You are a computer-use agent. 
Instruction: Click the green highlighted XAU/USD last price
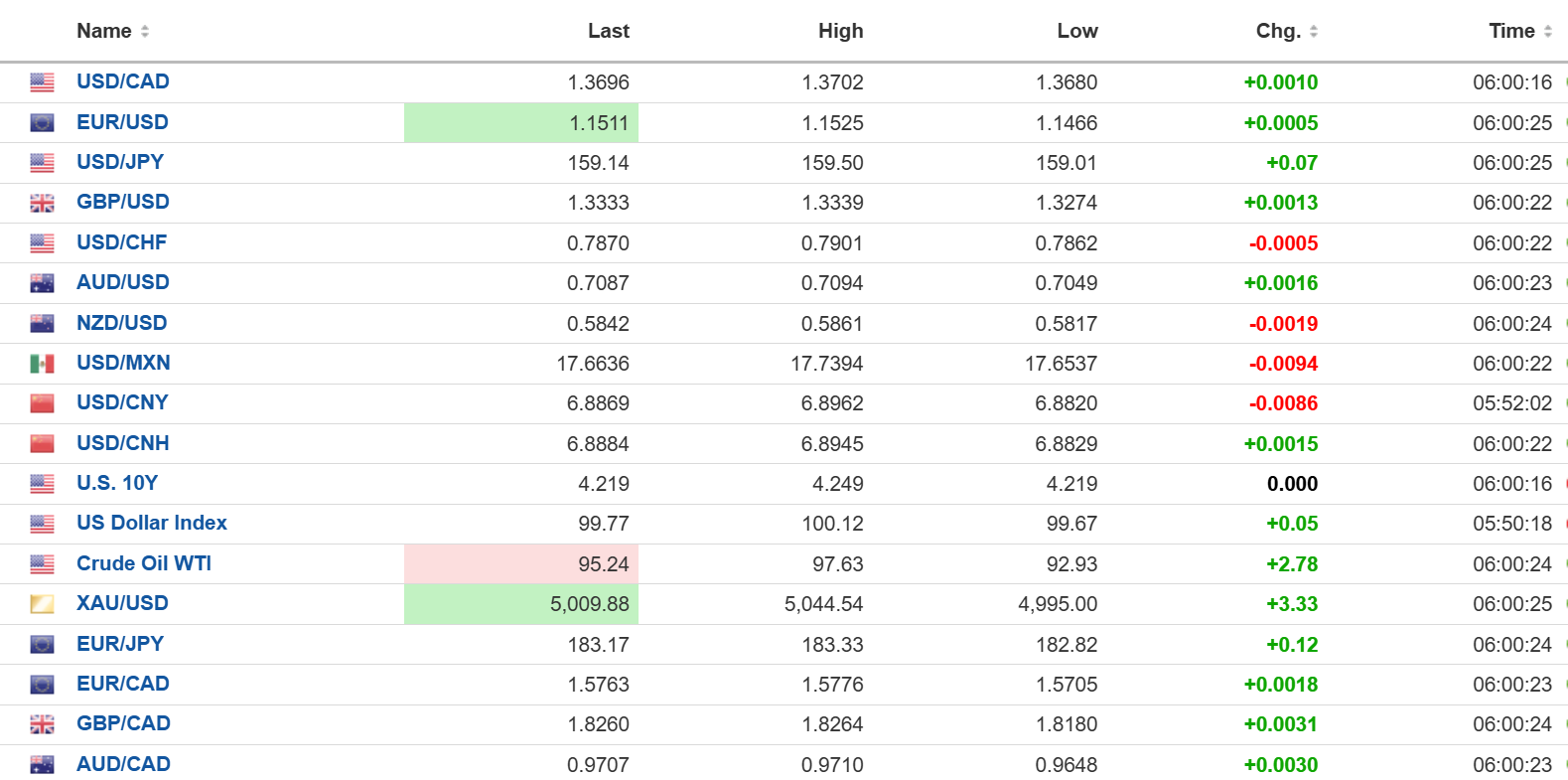coord(589,604)
